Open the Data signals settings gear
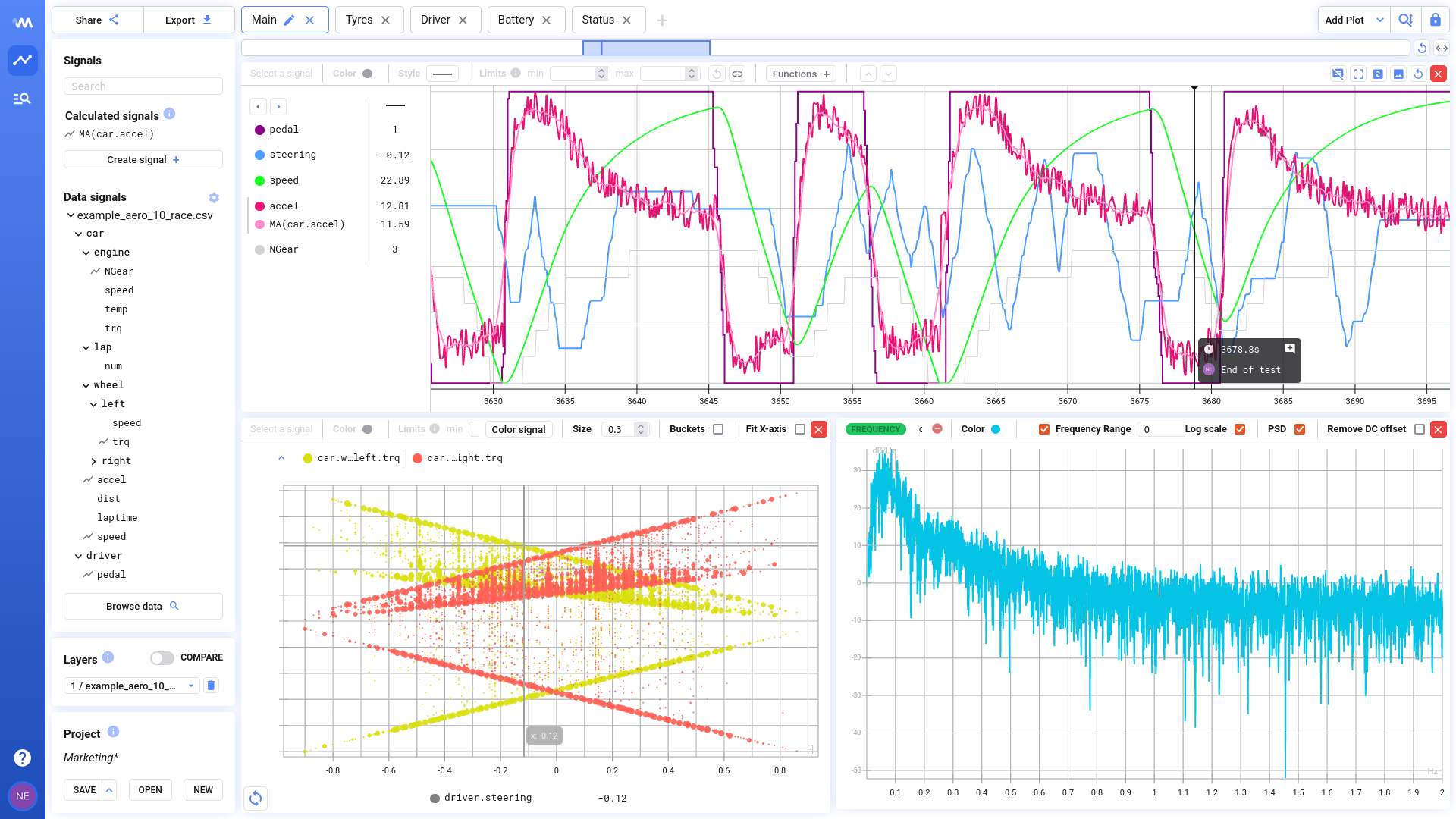Image resolution: width=1456 pixels, height=819 pixels. 214,197
